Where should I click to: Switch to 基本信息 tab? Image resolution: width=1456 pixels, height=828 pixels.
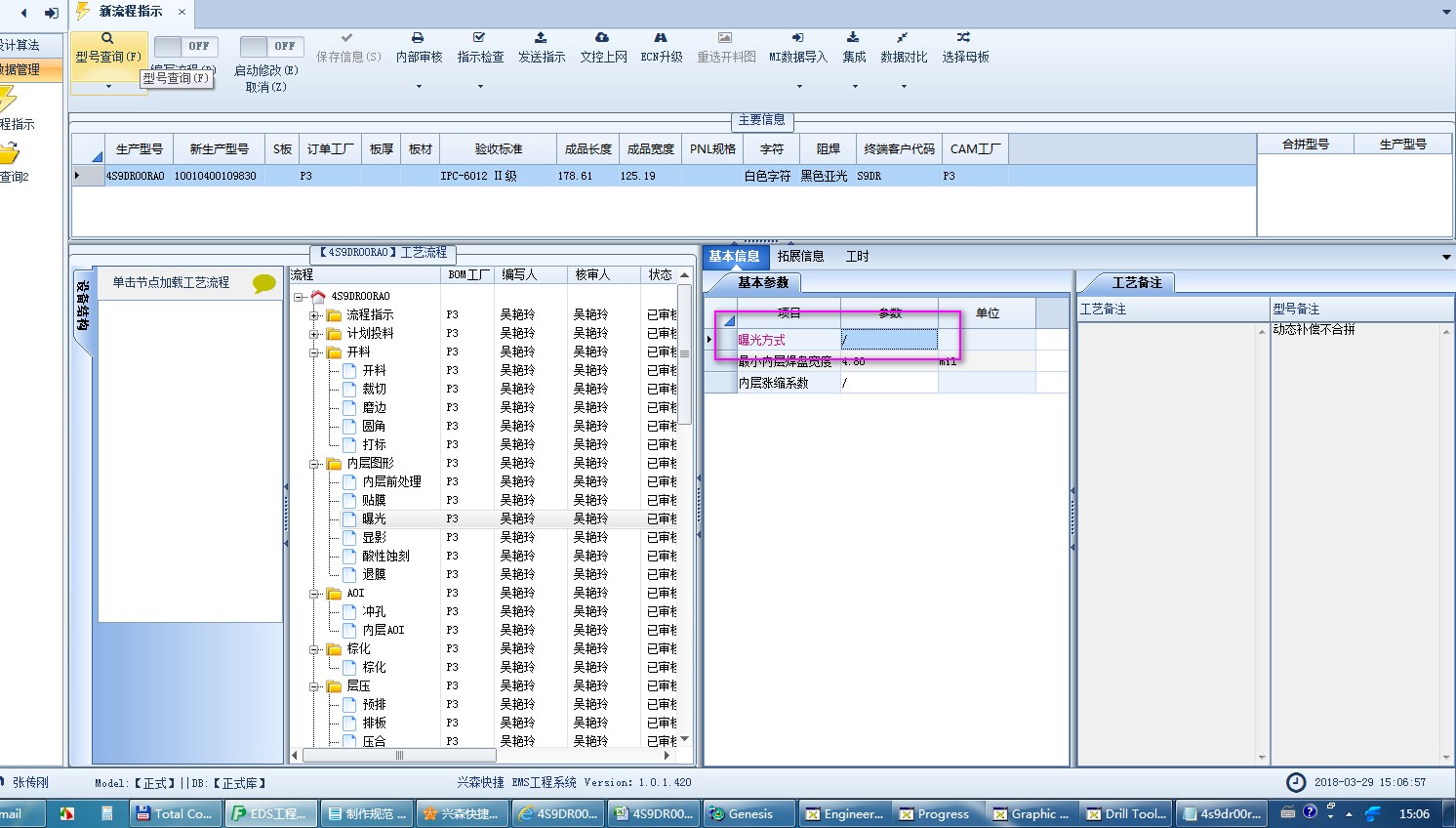735,257
